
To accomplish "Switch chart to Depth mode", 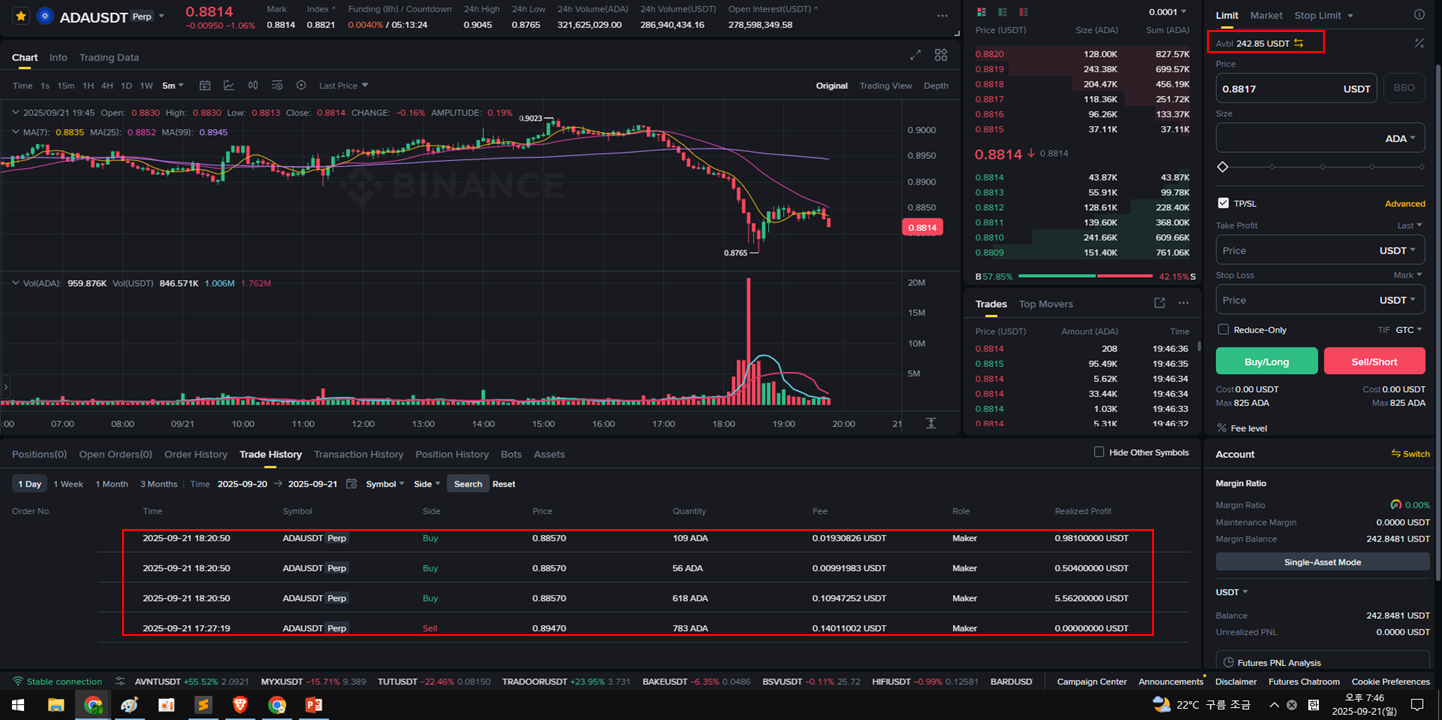I will coord(936,86).
